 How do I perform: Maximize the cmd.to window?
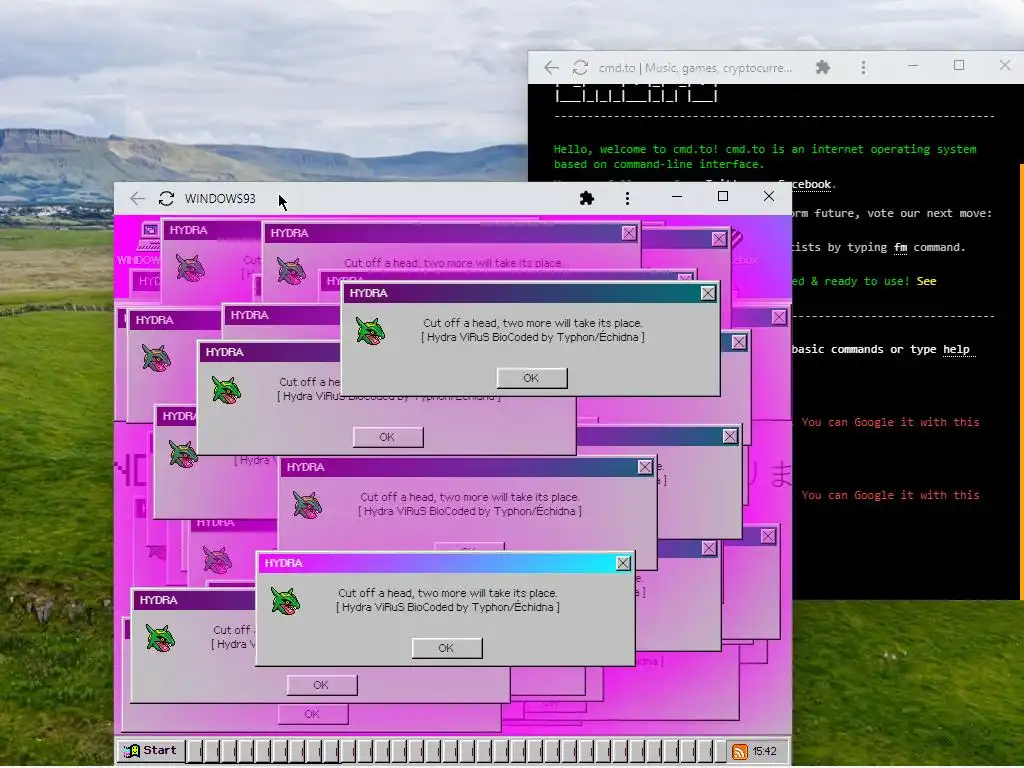point(959,65)
